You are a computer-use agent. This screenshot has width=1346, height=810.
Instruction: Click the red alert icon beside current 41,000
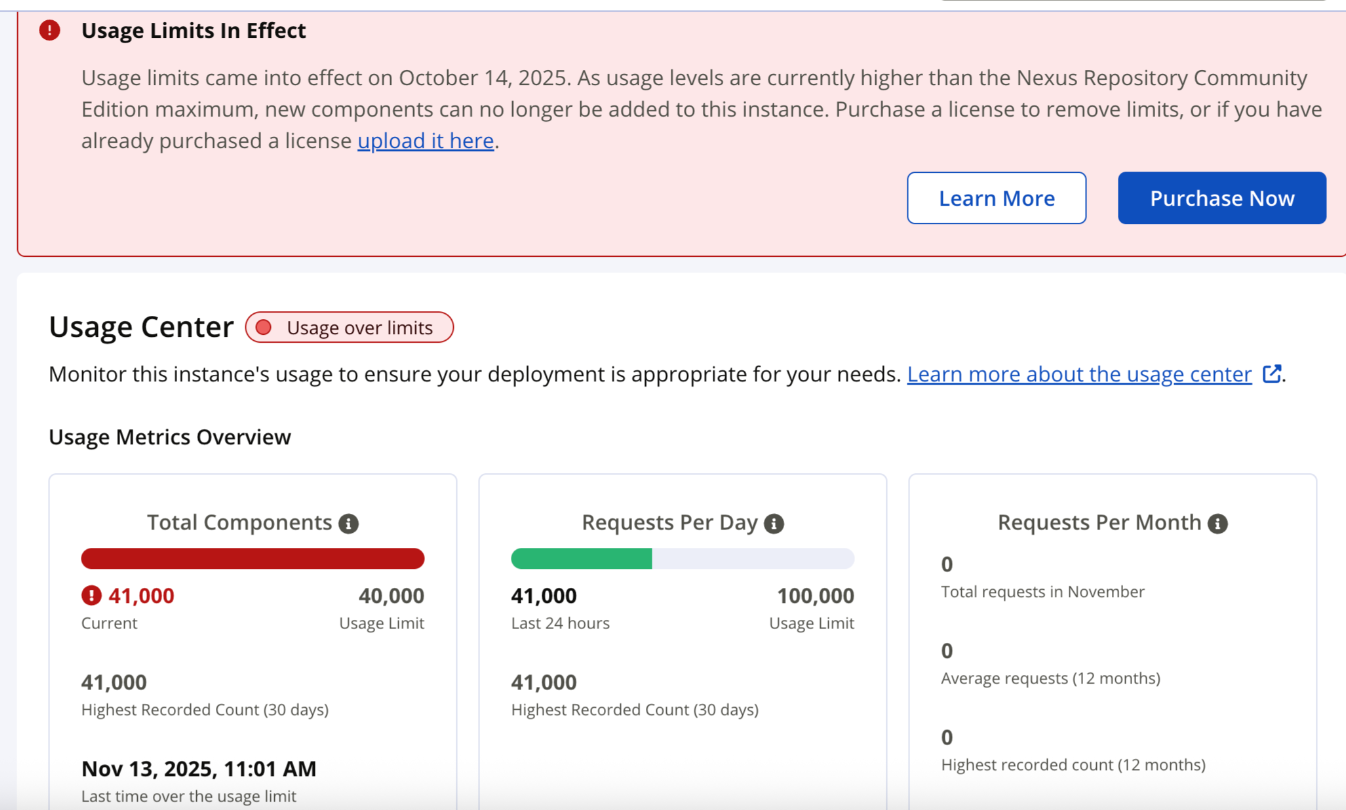(x=92, y=596)
